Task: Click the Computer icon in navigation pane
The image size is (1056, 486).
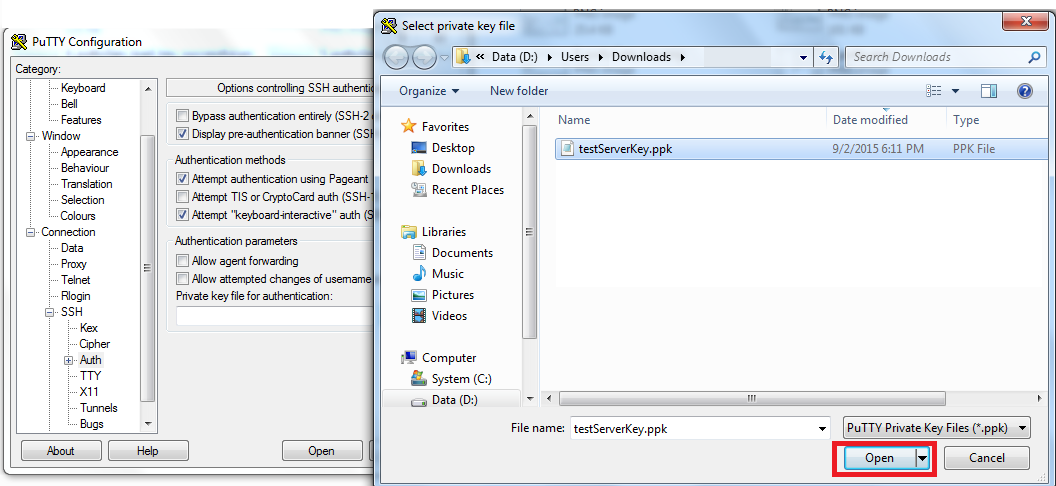Action: point(408,357)
